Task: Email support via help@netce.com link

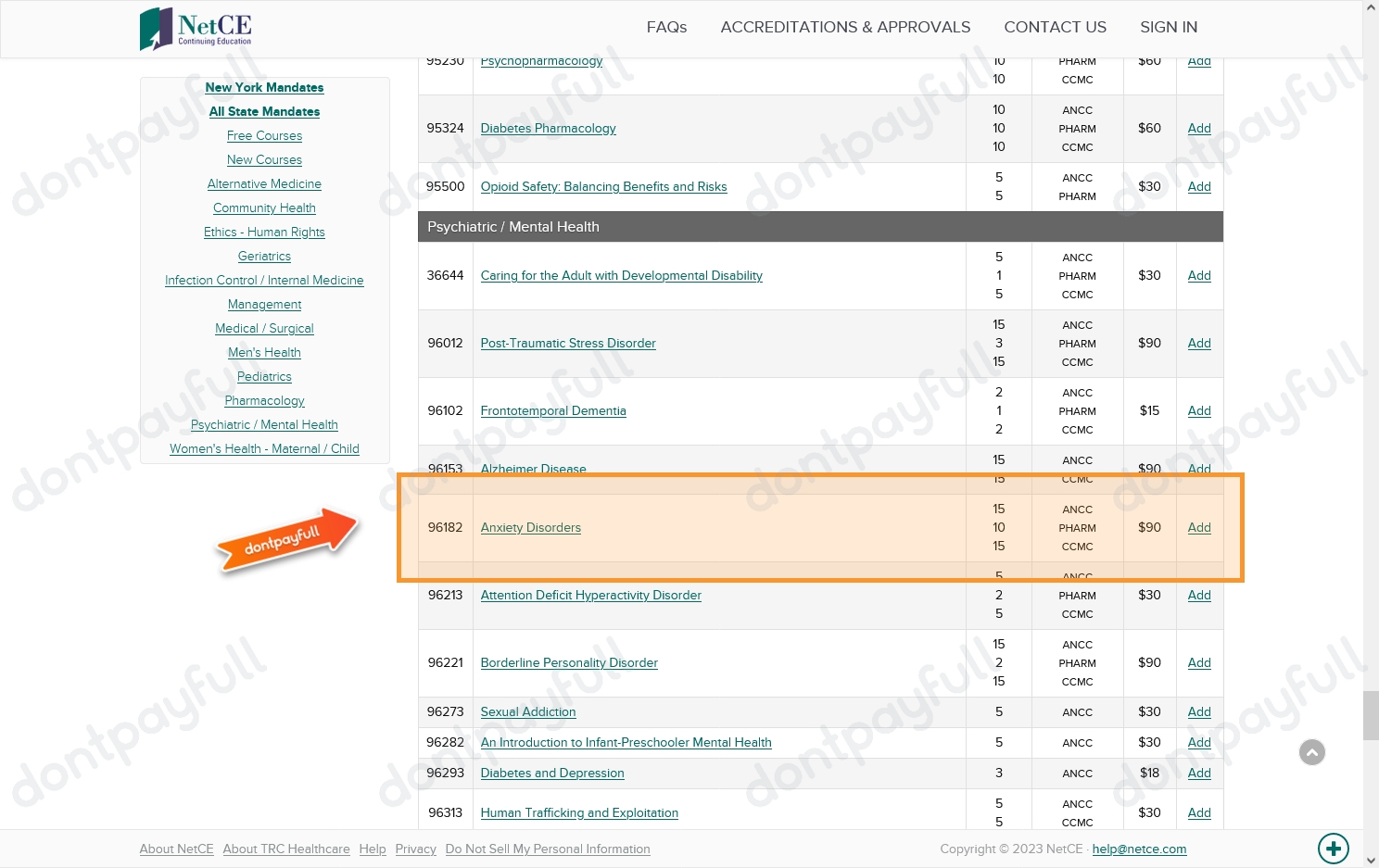Action: [x=1140, y=849]
